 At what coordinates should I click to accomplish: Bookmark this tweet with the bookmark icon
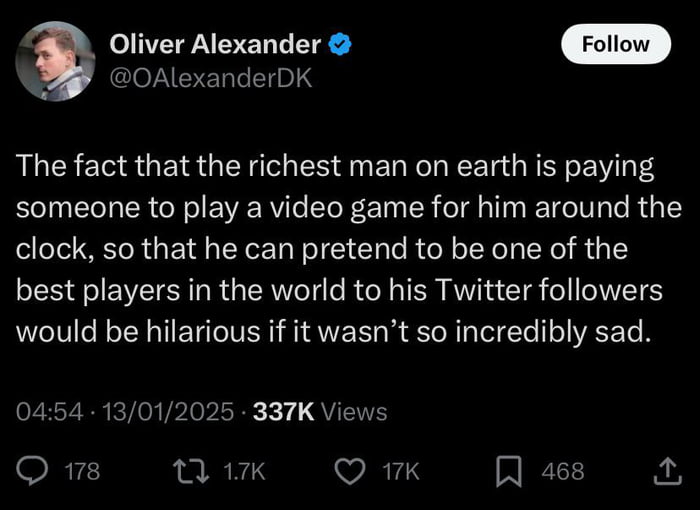[x=510, y=471]
